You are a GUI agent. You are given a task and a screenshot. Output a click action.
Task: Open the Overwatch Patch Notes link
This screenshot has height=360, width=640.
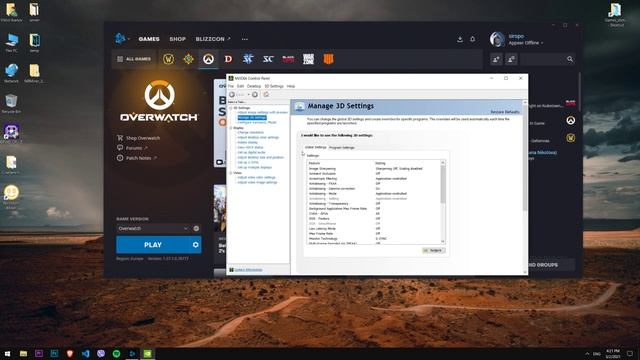click(137, 158)
